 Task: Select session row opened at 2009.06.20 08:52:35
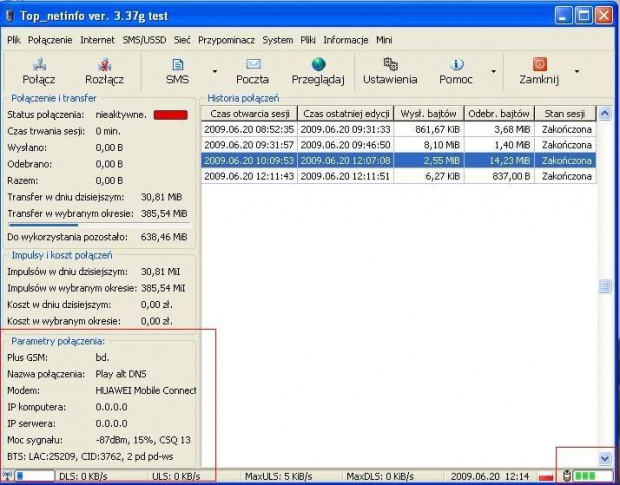click(249, 129)
